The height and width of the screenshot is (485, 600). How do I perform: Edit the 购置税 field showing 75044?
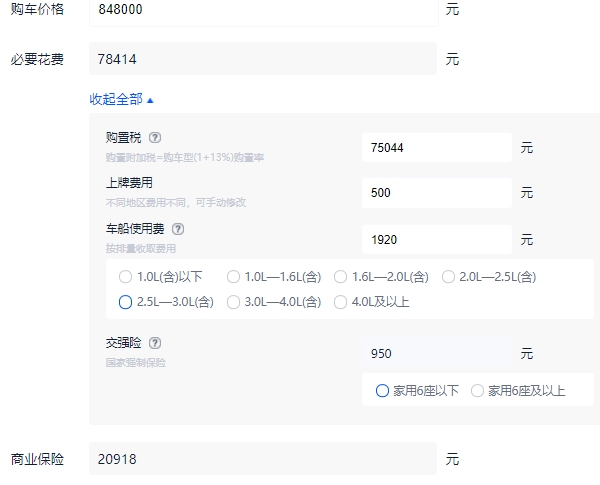pyautogui.click(x=437, y=147)
